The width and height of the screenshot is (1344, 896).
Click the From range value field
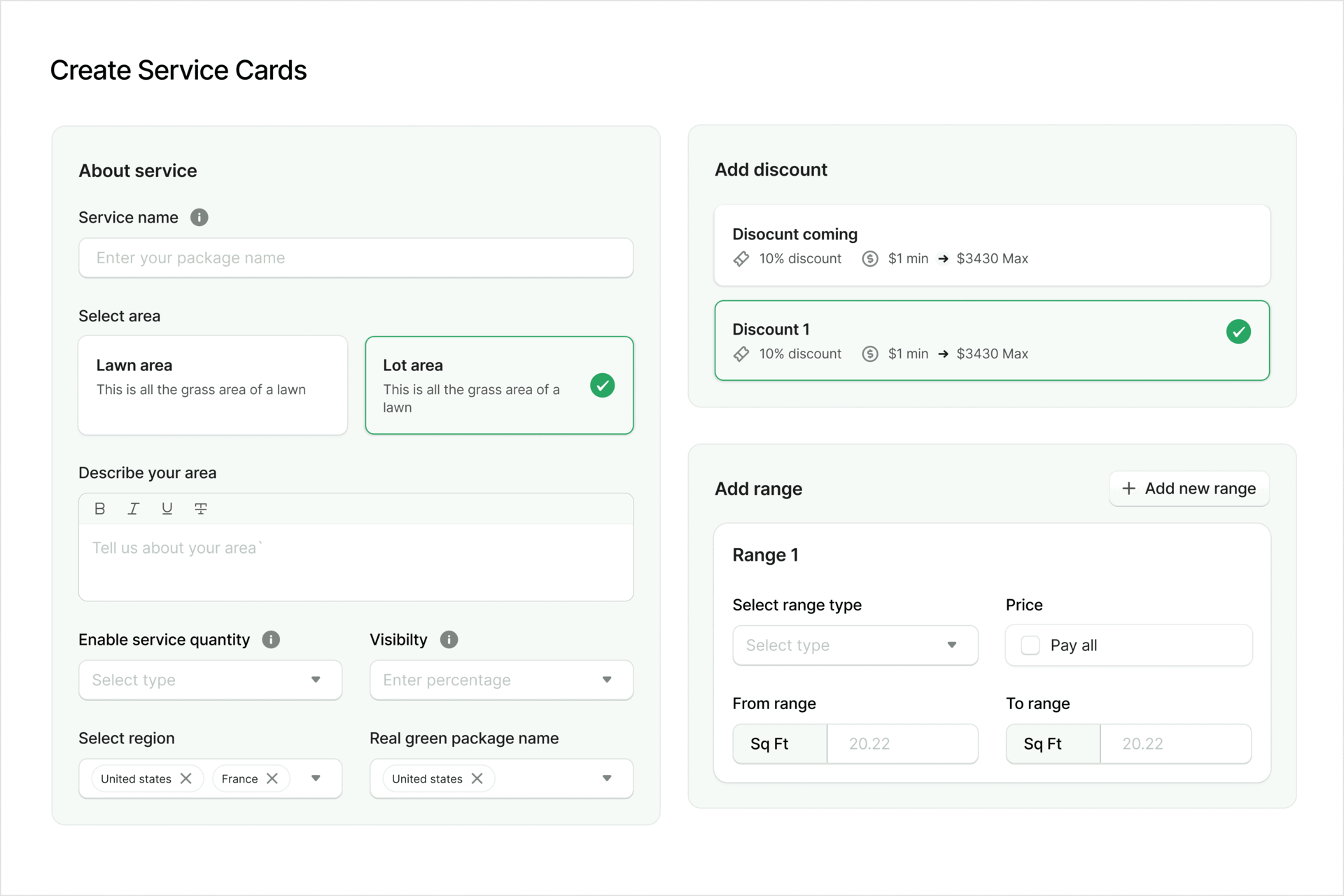(902, 744)
